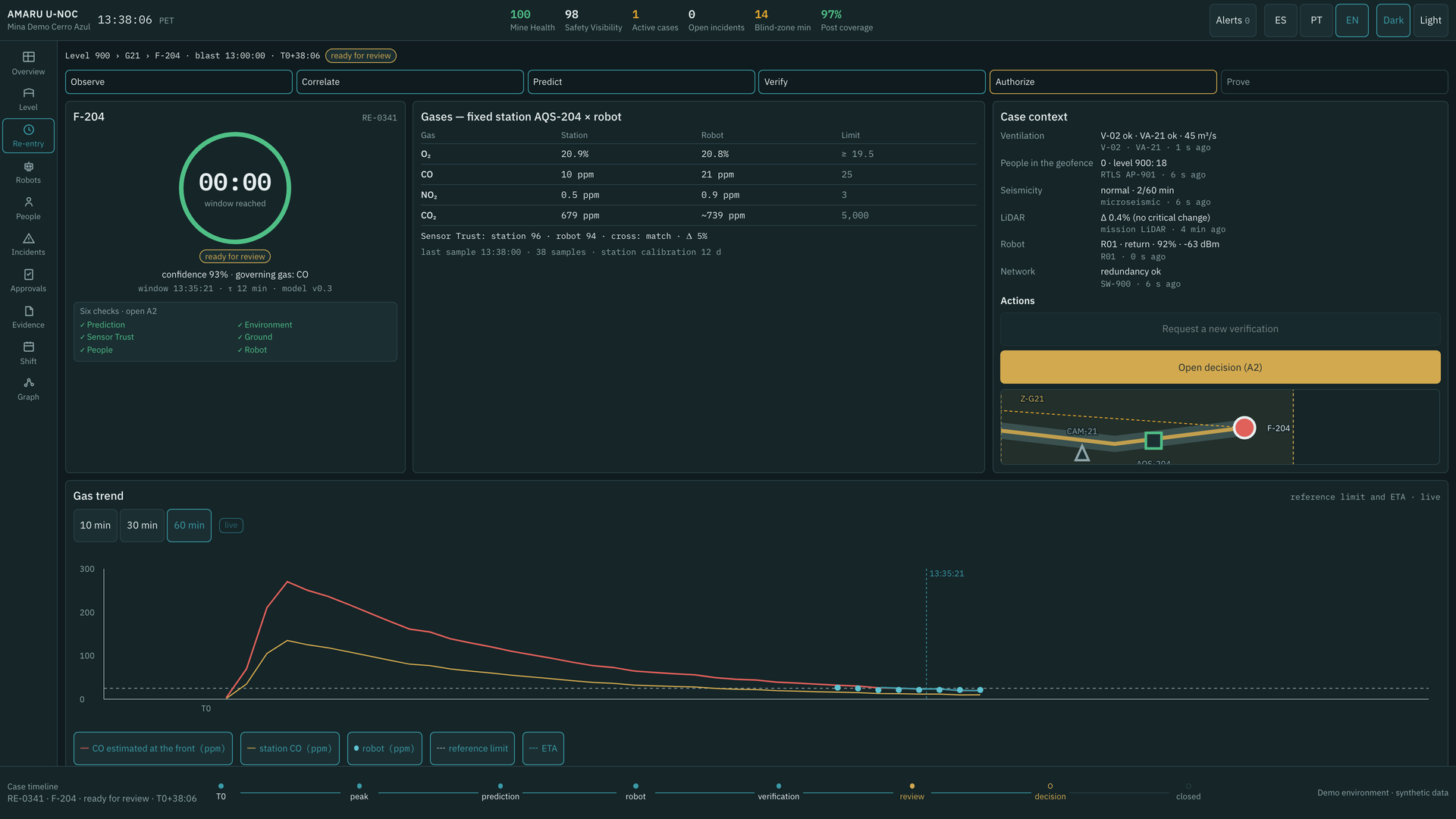Toggle CO estimated at the front series
Screen dimensions: 1456x819
click(152, 748)
